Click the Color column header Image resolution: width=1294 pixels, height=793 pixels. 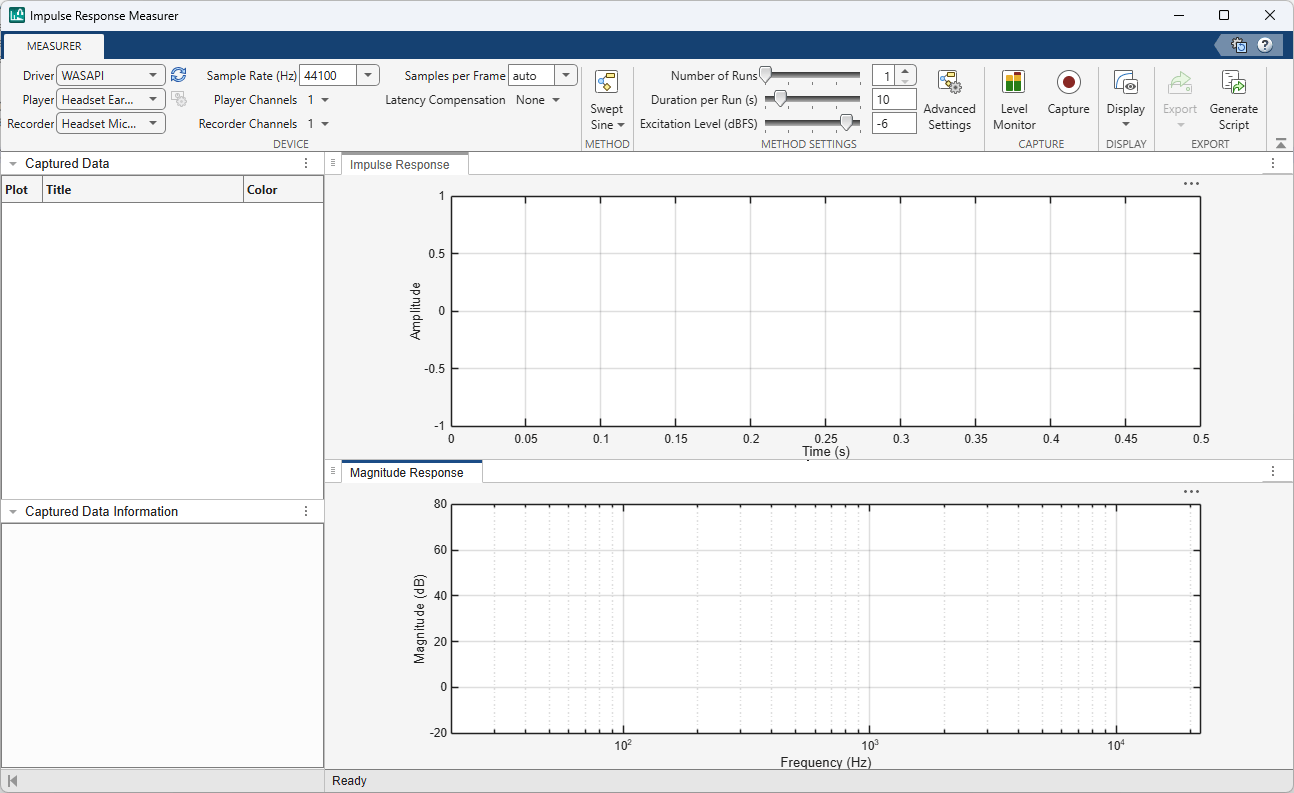[x=284, y=189]
